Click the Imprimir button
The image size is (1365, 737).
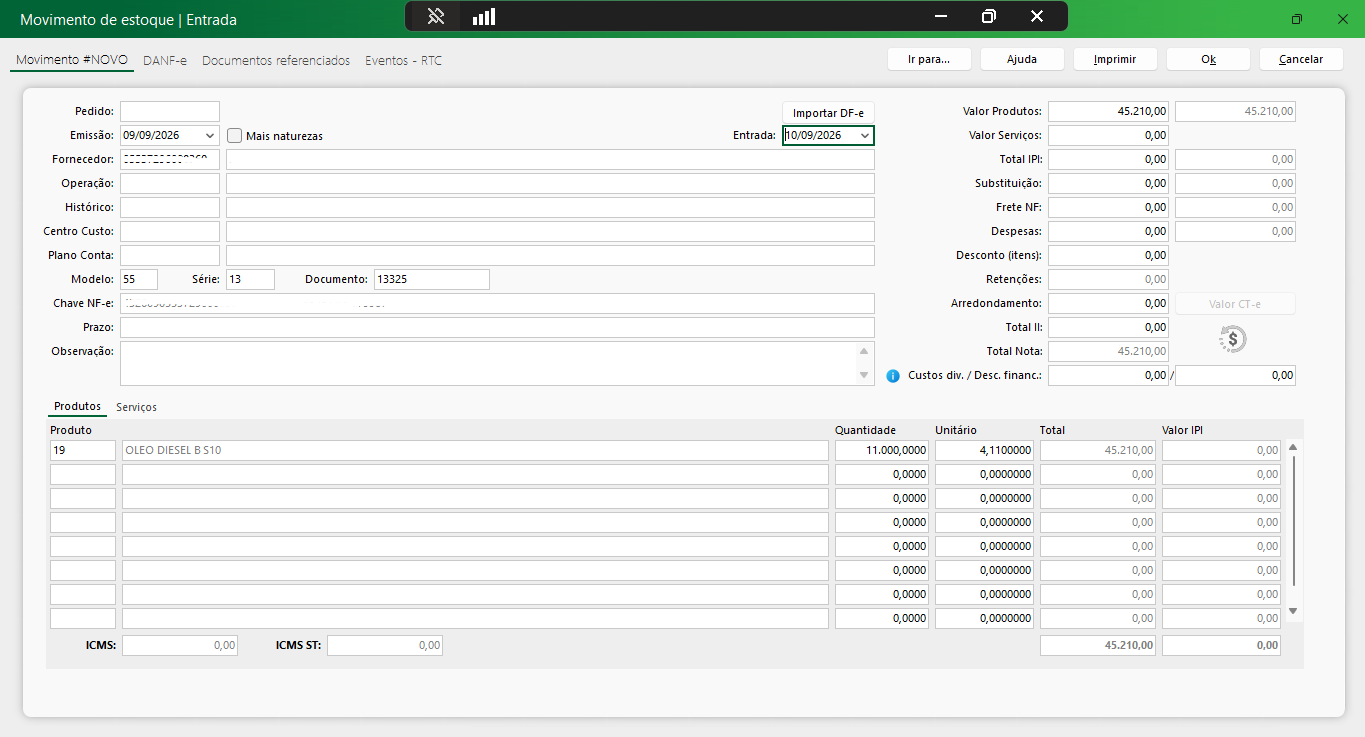click(1115, 59)
